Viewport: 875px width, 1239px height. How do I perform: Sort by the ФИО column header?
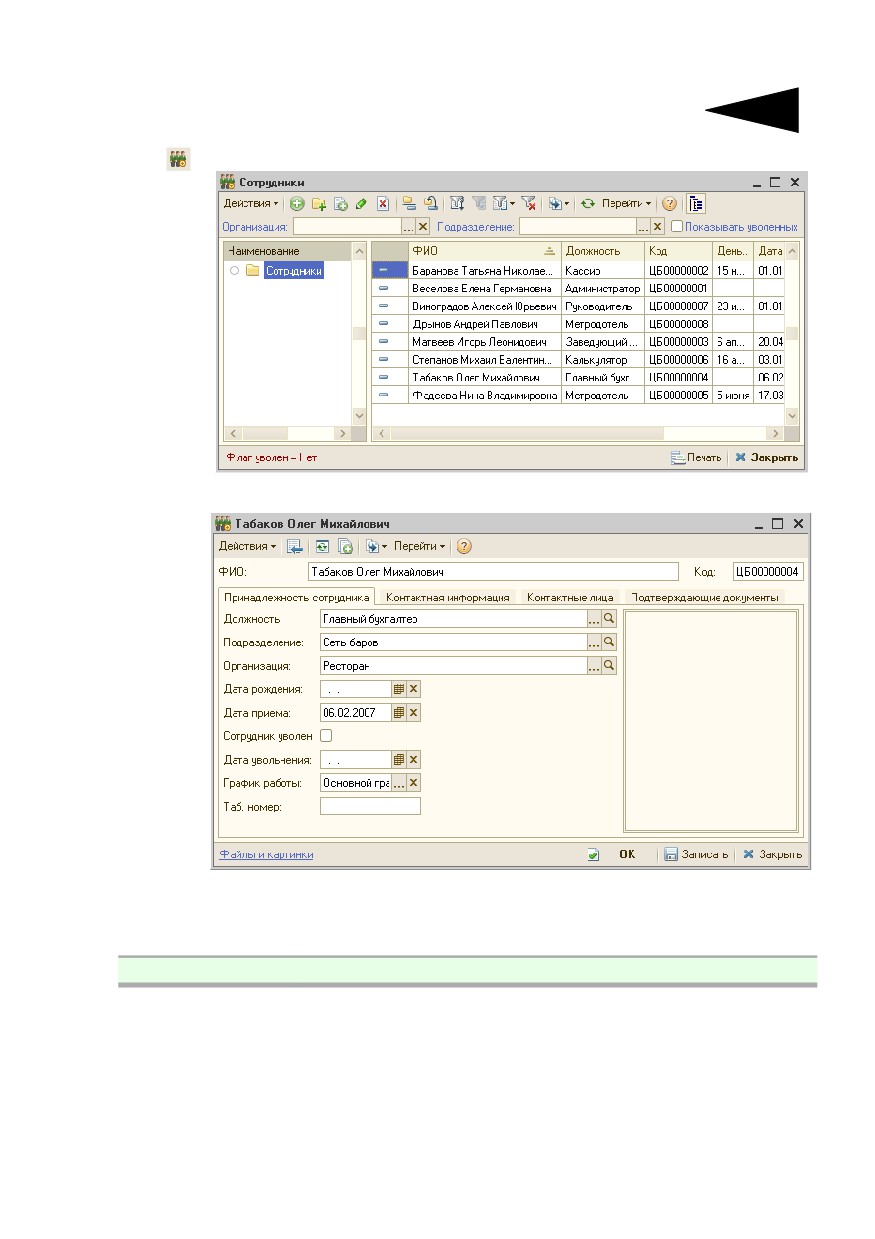click(483, 251)
